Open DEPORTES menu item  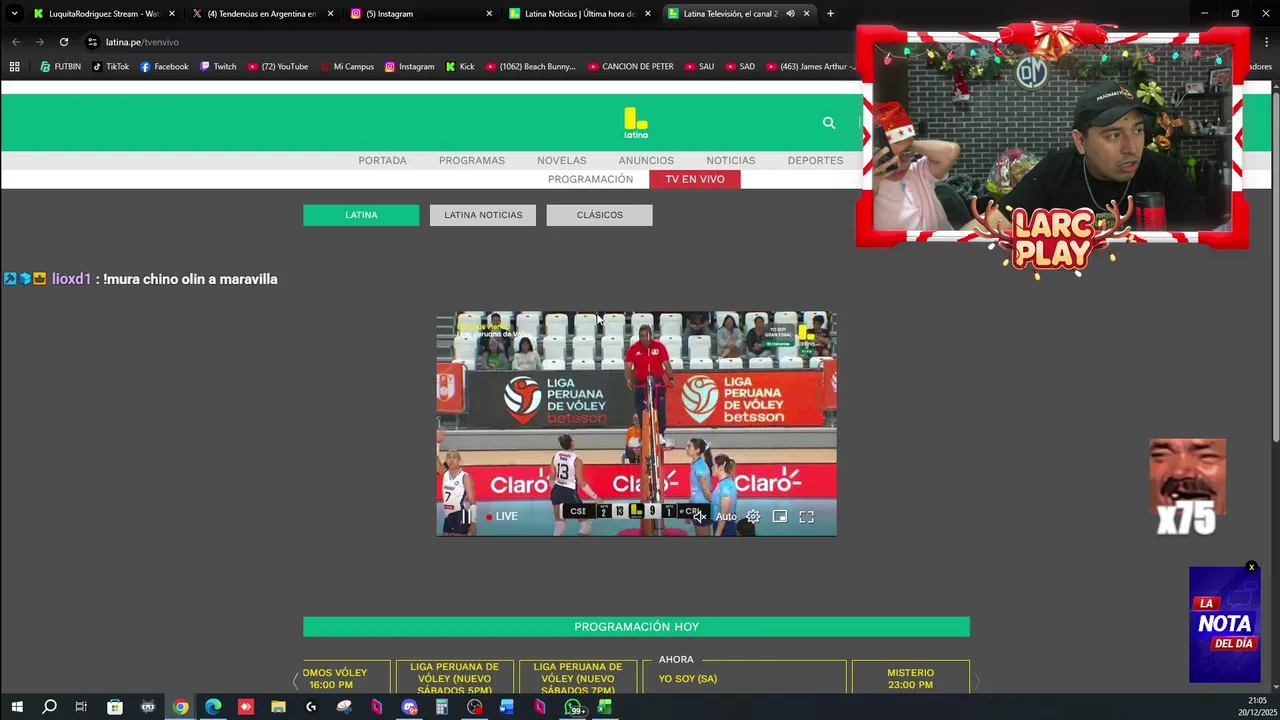(815, 160)
